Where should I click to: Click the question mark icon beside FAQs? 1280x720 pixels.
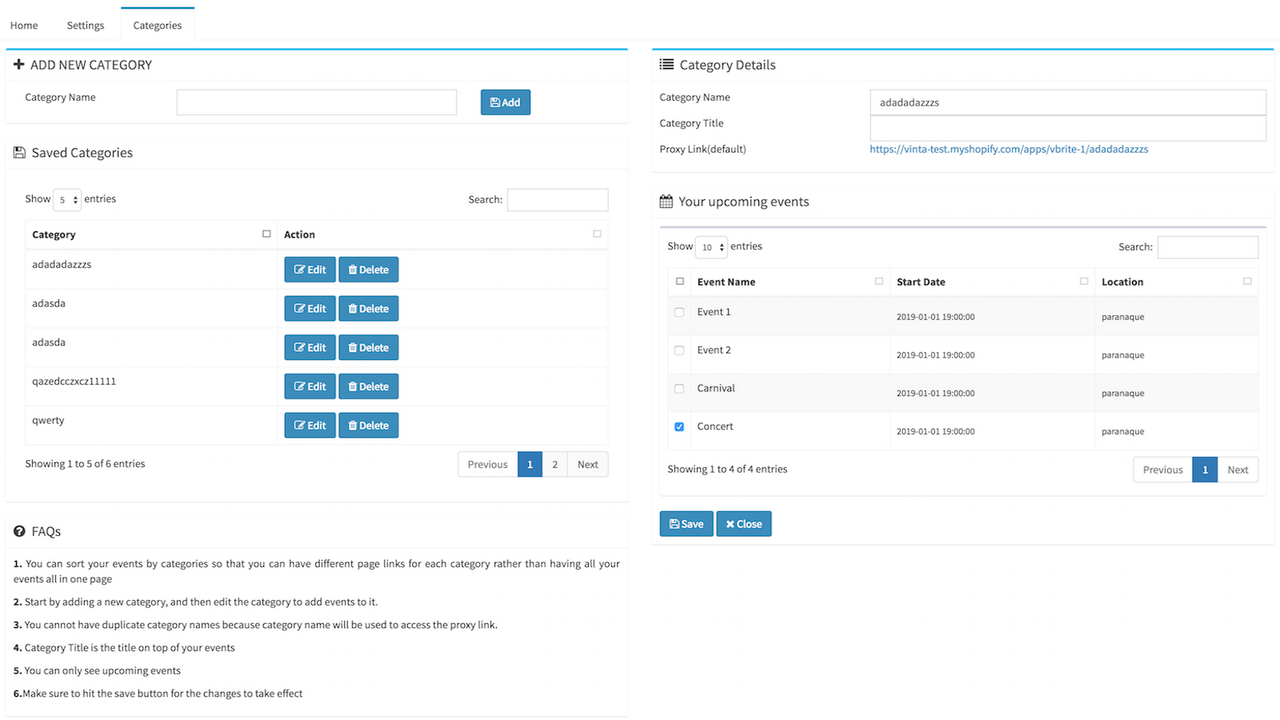pyautogui.click(x=19, y=531)
